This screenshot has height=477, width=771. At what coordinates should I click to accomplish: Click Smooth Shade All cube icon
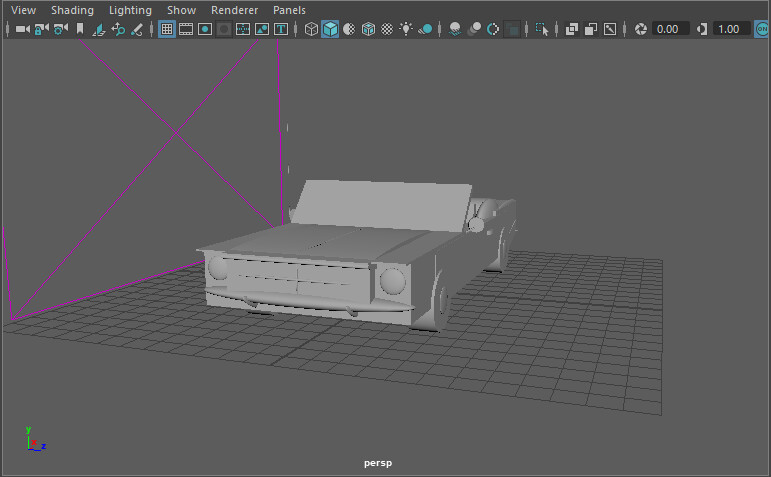point(330,29)
